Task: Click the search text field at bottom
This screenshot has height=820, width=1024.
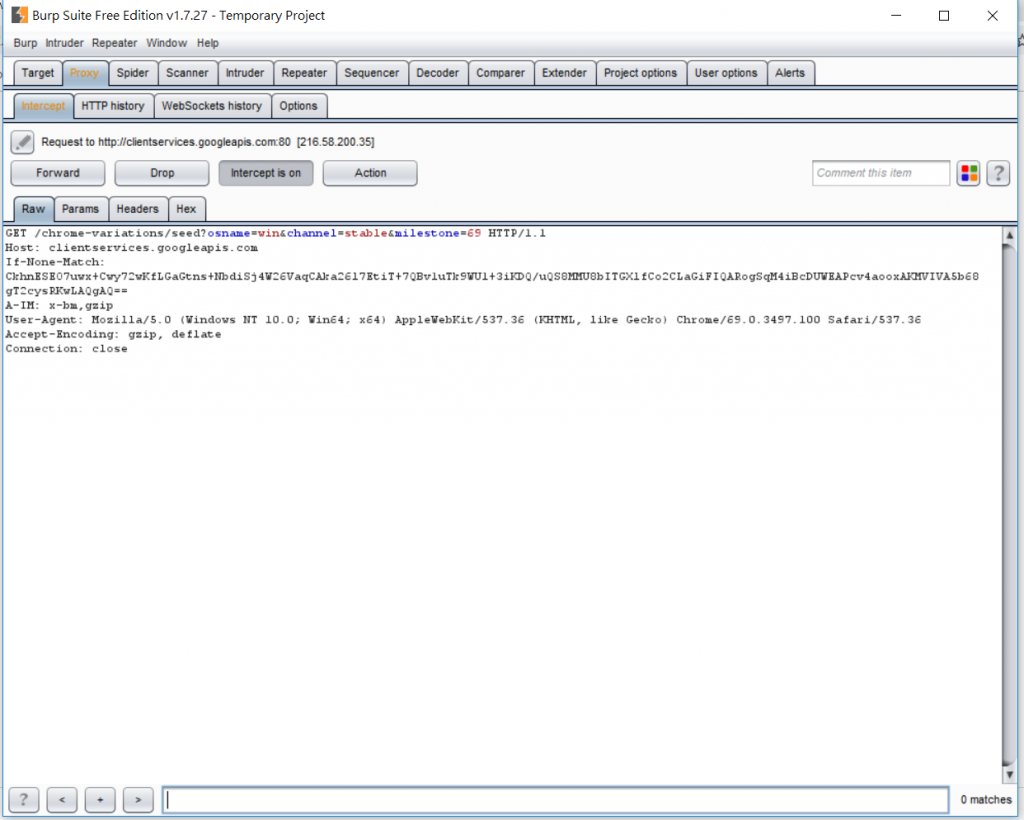Action: [x=556, y=799]
